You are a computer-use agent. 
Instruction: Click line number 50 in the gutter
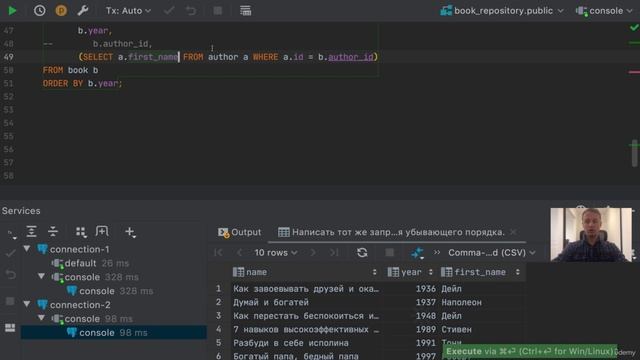point(9,70)
